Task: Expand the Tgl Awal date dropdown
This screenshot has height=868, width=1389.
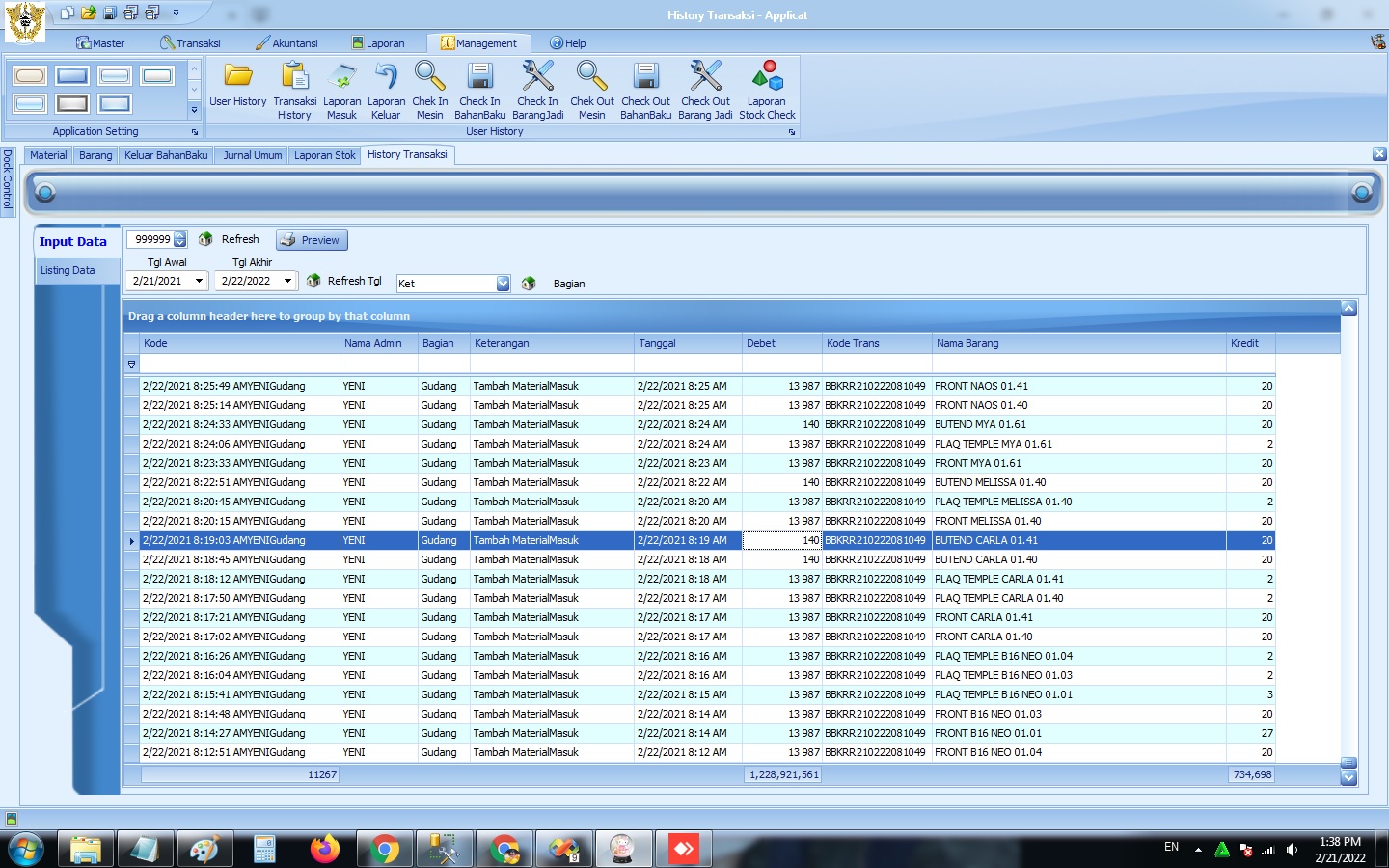Action: tap(199, 281)
